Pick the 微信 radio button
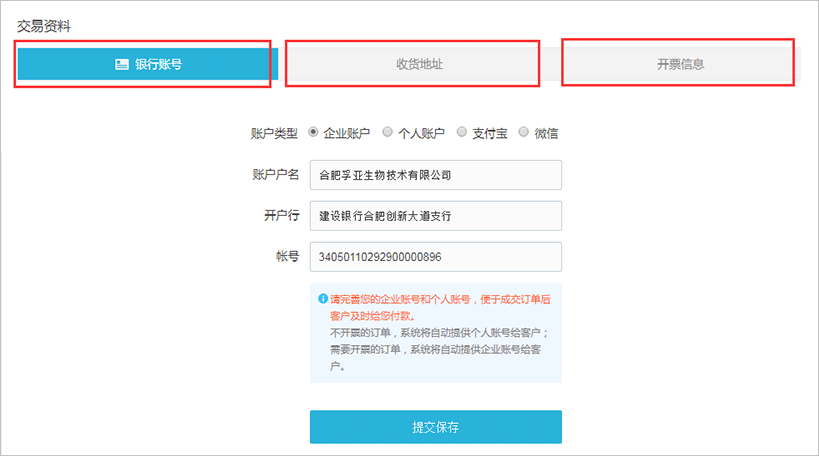The height and width of the screenshot is (456, 819). [x=523, y=132]
